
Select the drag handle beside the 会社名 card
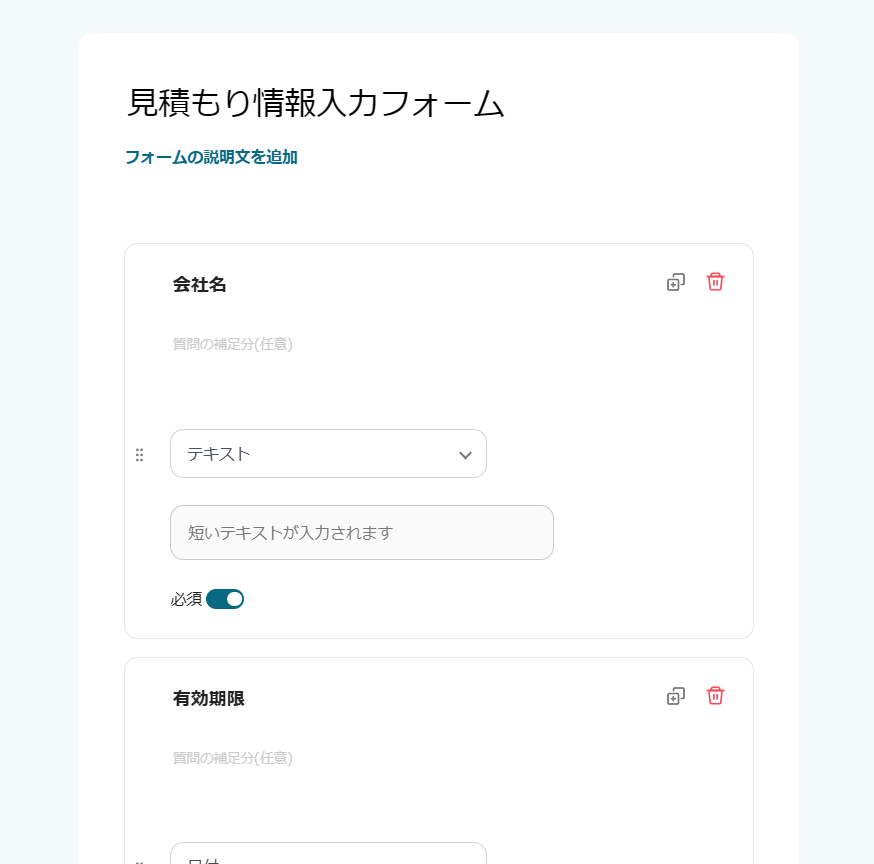click(140, 453)
